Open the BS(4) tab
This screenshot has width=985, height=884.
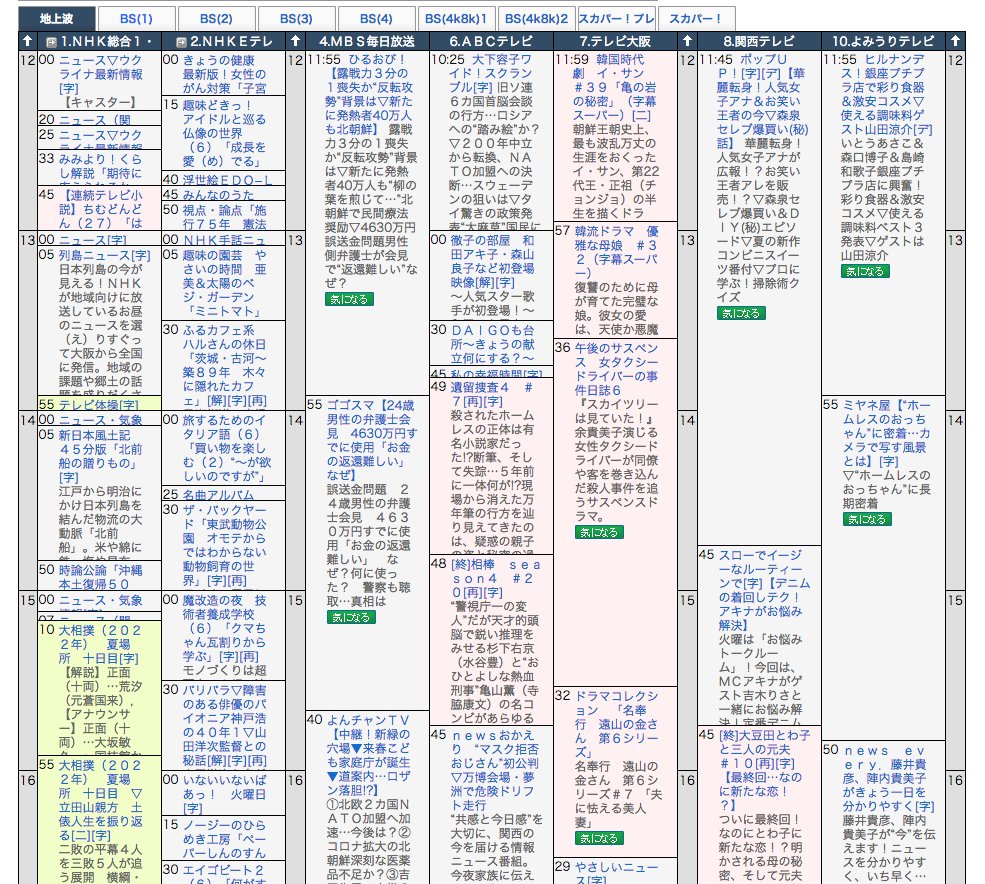tap(376, 19)
